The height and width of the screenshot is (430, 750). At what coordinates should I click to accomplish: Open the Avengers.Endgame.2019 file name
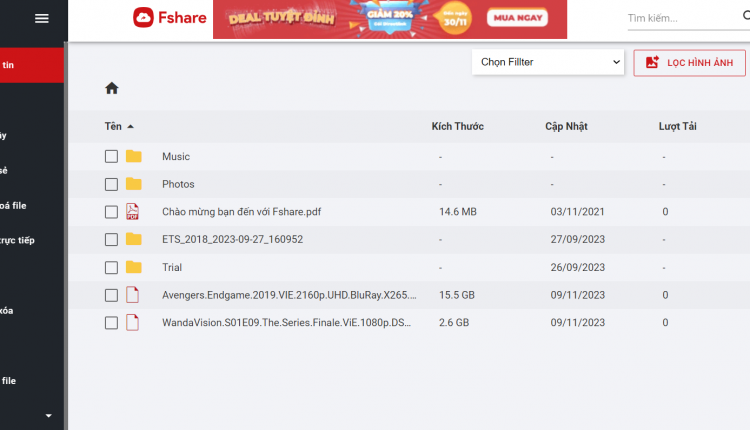tap(289, 295)
